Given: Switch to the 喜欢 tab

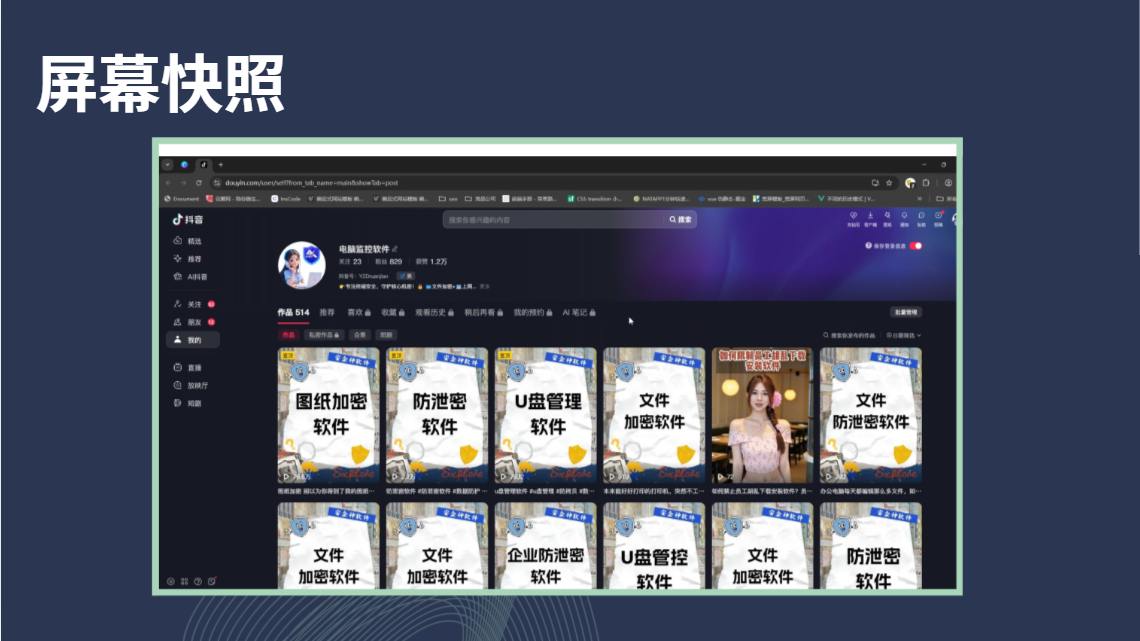Looking at the screenshot, I should (359, 313).
